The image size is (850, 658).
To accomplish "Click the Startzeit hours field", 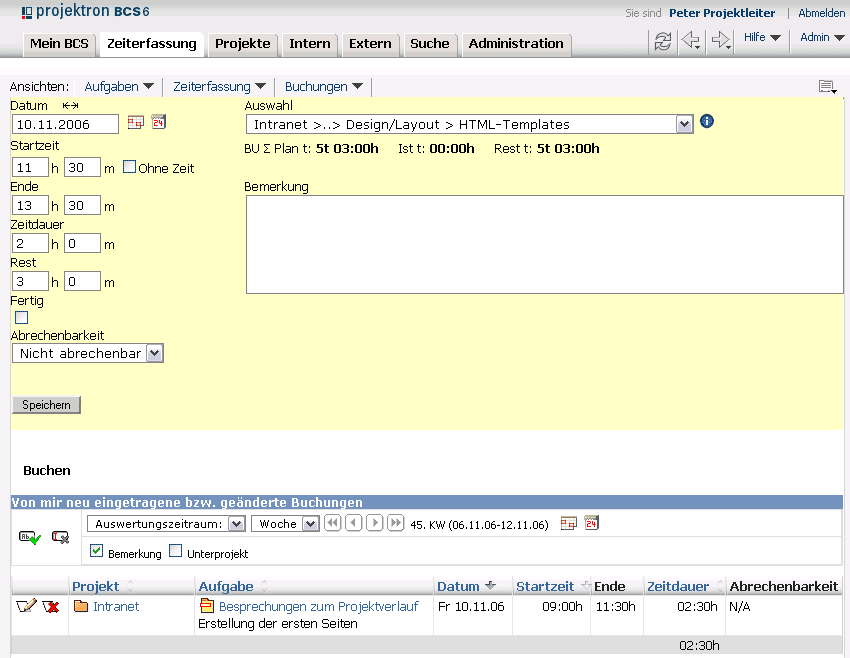I will click(30, 167).
